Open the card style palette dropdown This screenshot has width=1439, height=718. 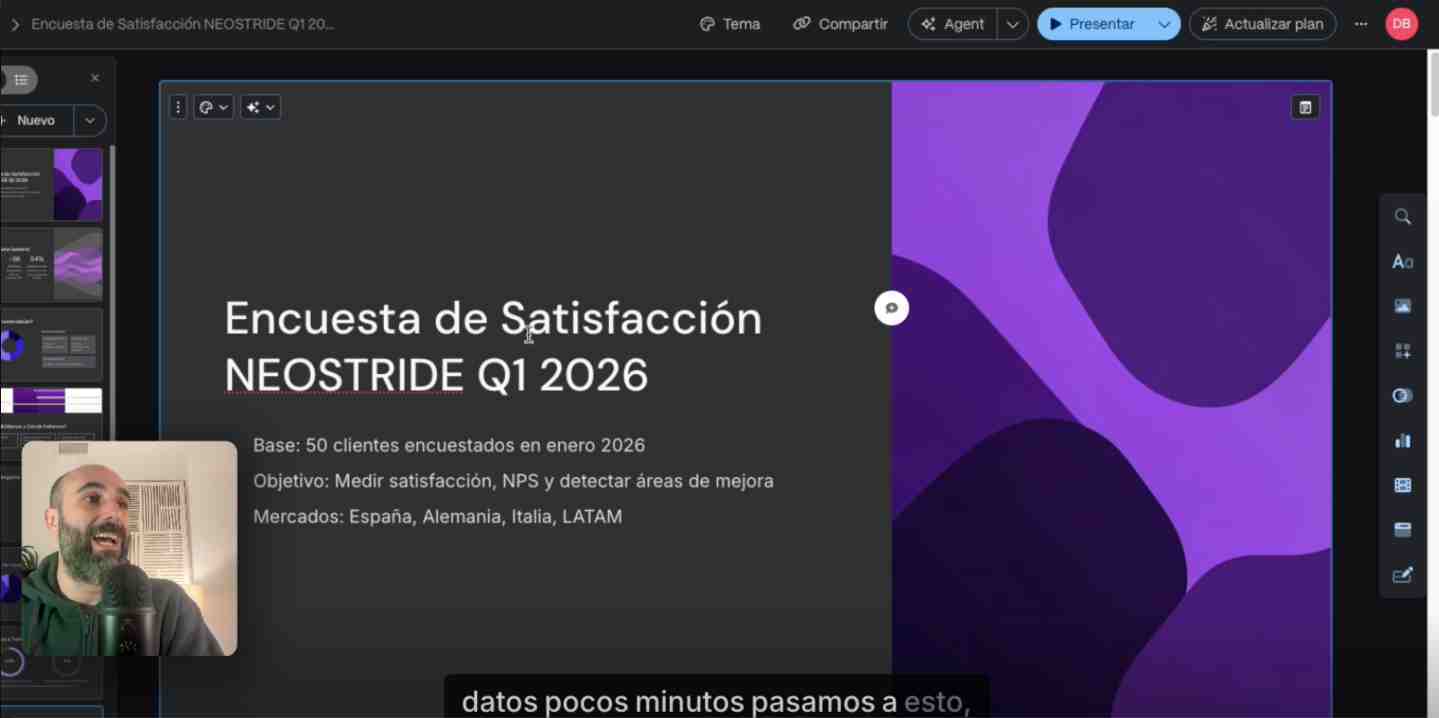coord(214,107)
